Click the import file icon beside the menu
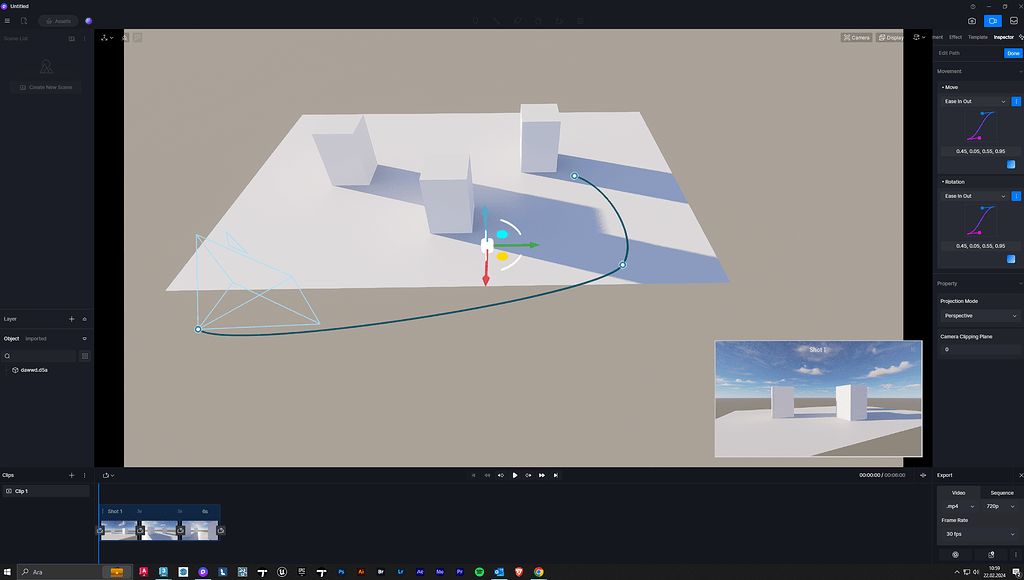The width and height of the screenshot is (1024, 580). click(x=24, y=21)
